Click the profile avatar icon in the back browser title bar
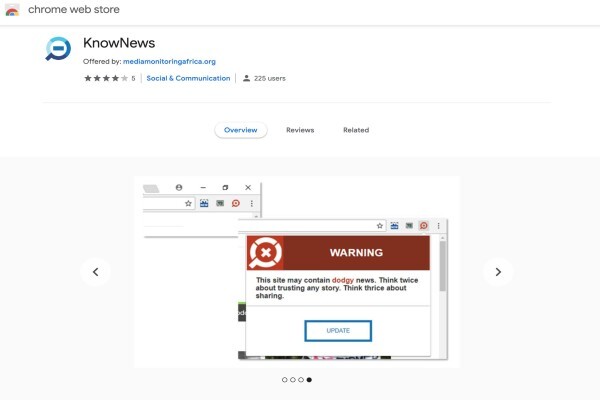The width and height of the screenshot is (600, 400). point(179,187)
